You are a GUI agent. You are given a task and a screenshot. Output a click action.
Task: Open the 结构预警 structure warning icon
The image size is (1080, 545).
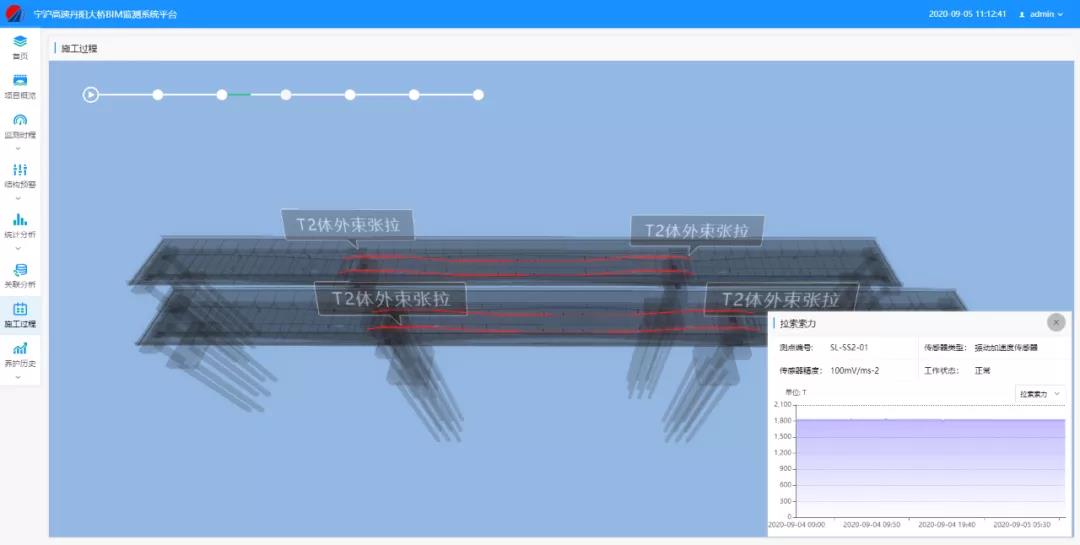20,170
